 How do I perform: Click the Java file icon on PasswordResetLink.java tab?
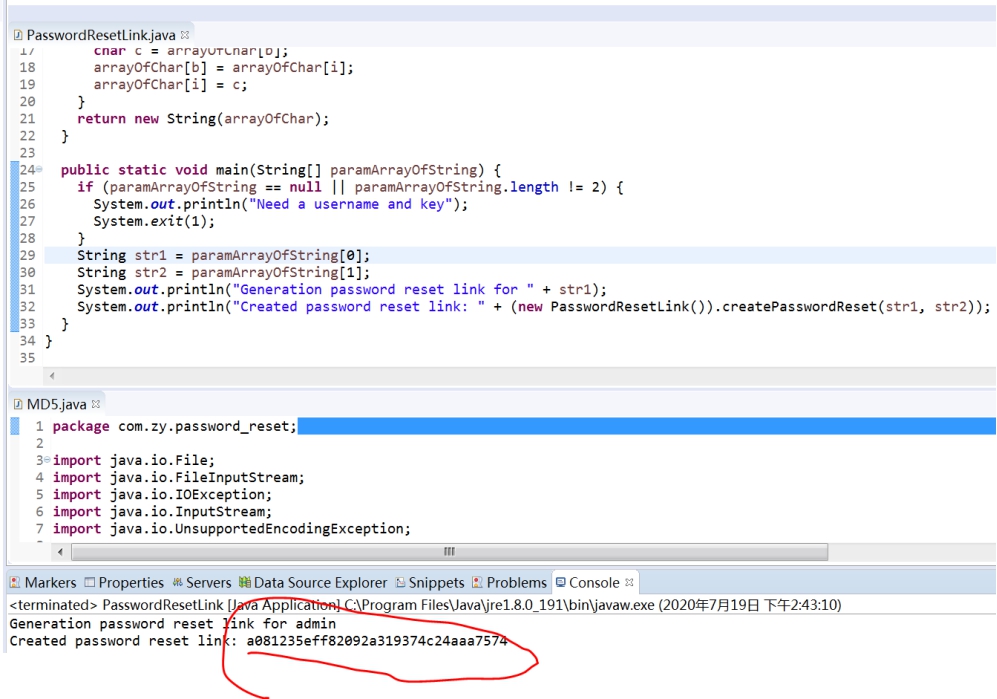click(x=18, y=35)
